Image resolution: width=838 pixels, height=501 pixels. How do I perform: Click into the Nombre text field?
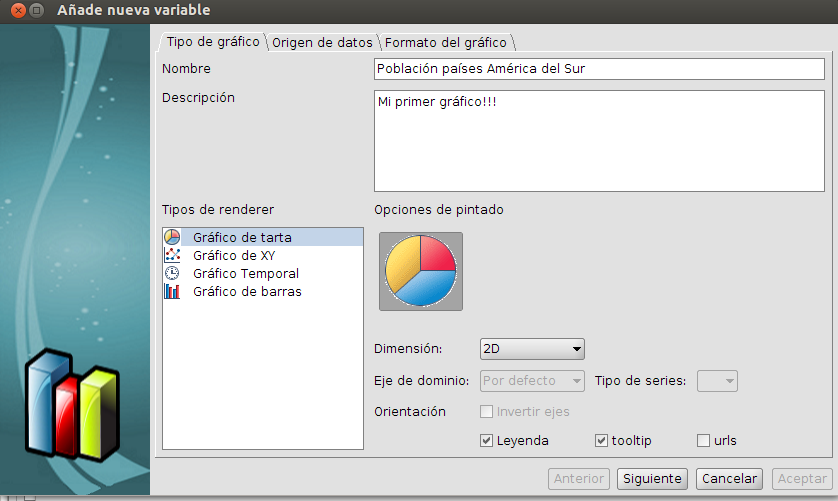click(x=598, y=69)
